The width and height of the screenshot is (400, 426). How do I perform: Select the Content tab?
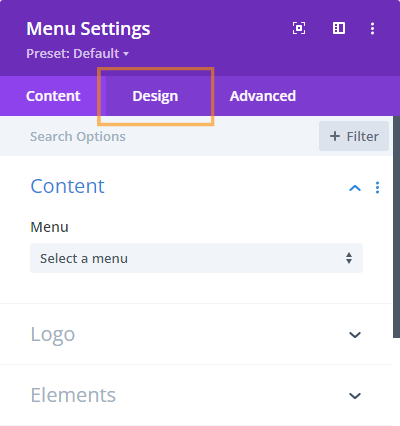[x=53, y=96]
